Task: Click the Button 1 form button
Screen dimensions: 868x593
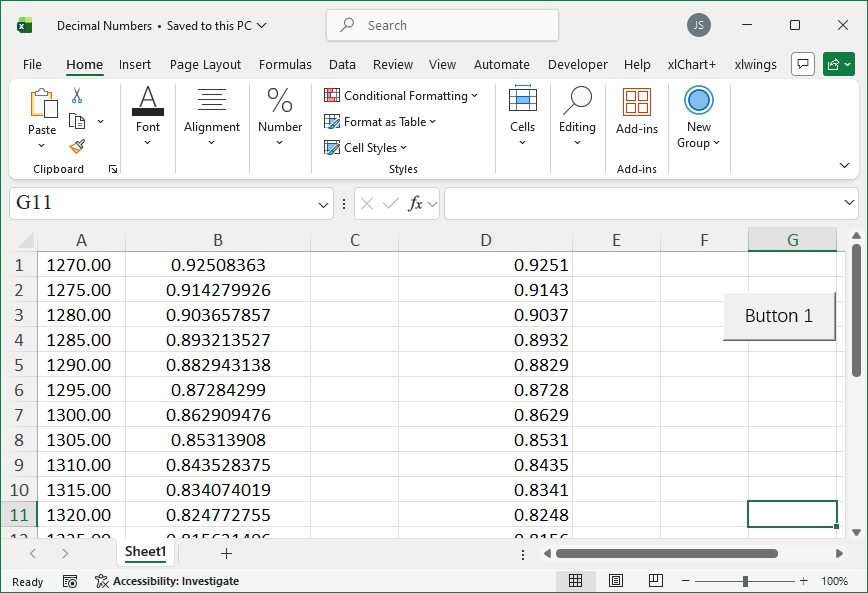Action: pyautogui.click(x=779, y=316)
